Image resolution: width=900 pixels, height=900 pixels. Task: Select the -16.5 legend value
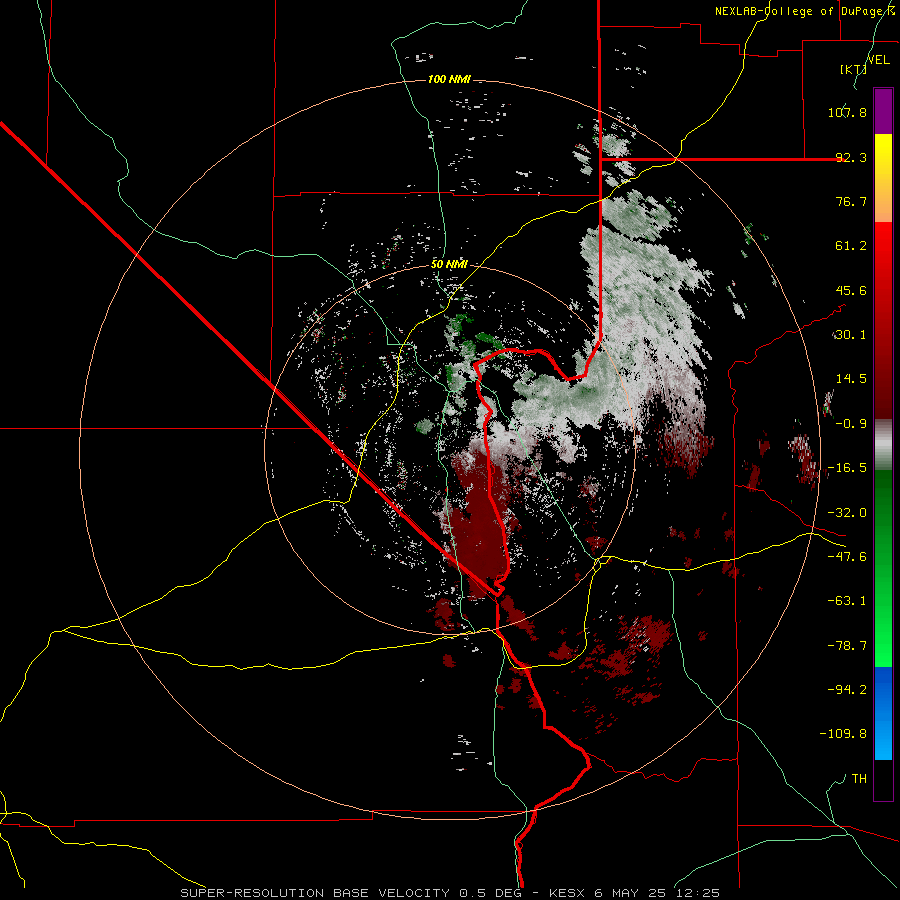(847, 468)
